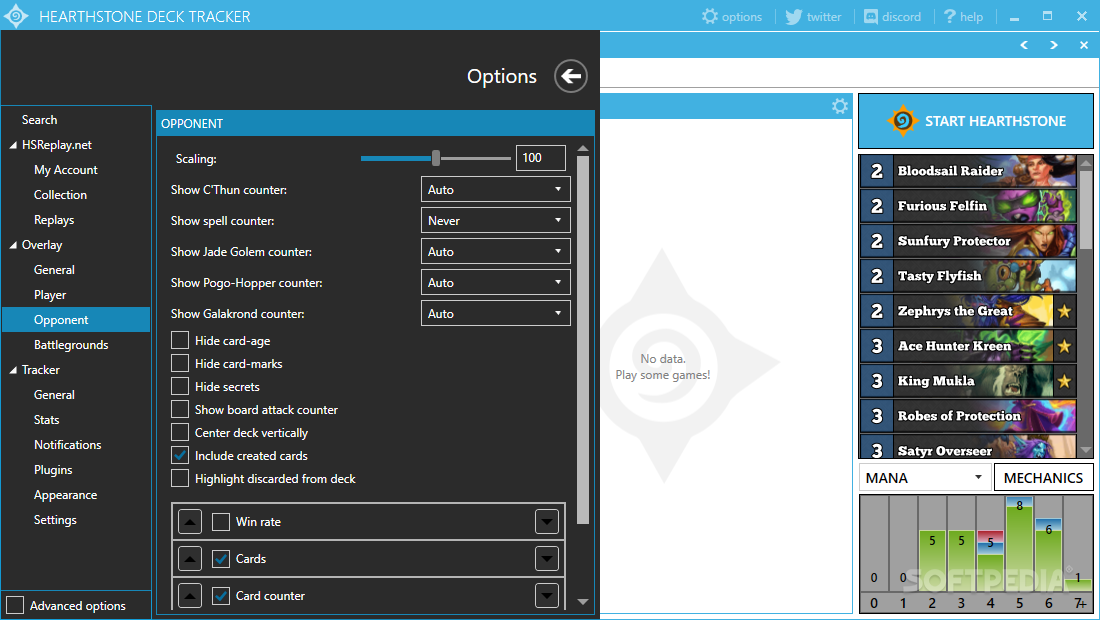This screenshot has height=620, width=1100.
Task: Open the help menu in title bar
Action: point(963,16)
